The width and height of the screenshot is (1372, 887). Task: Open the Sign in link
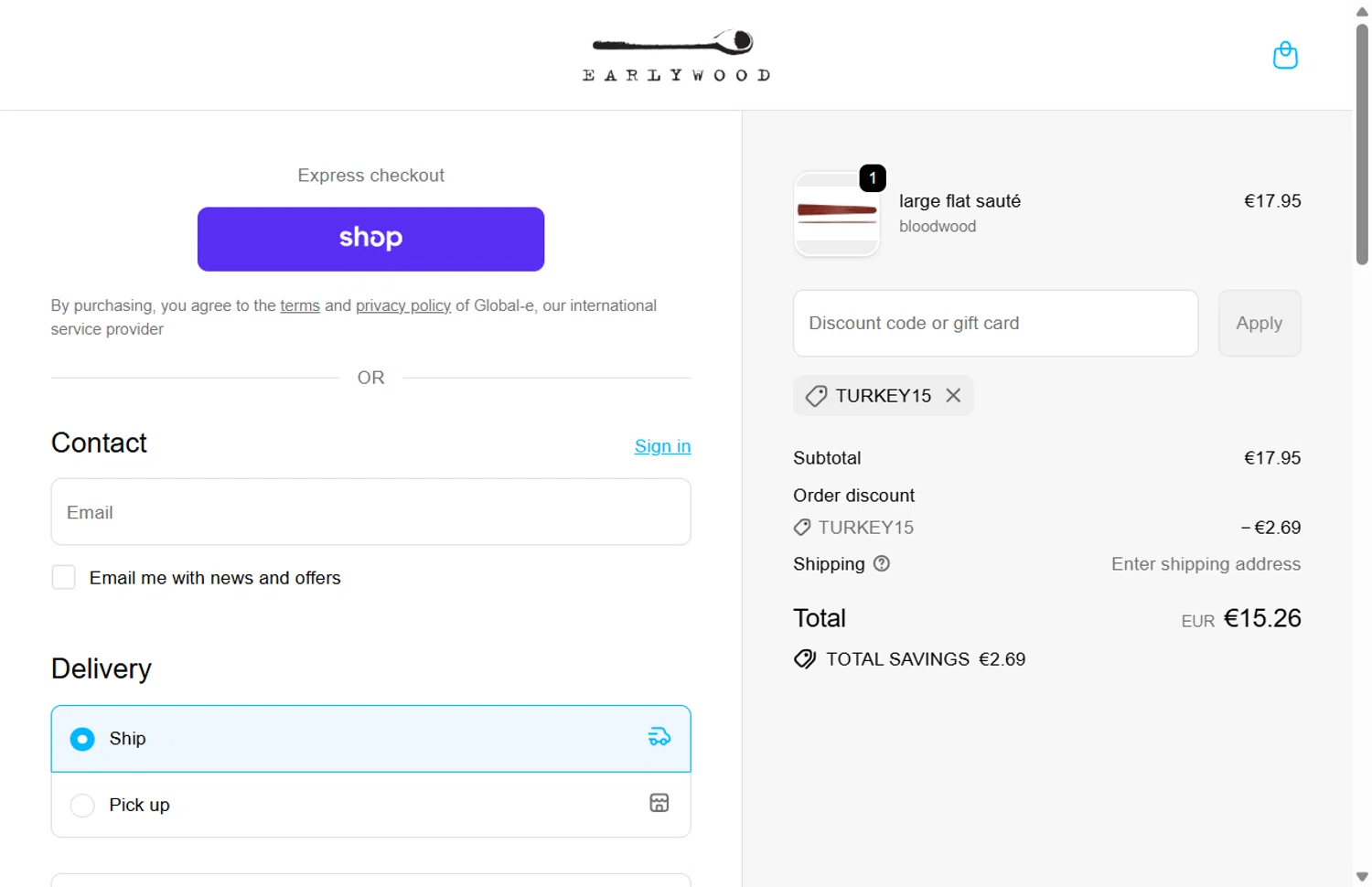click(x=662, y=446)
